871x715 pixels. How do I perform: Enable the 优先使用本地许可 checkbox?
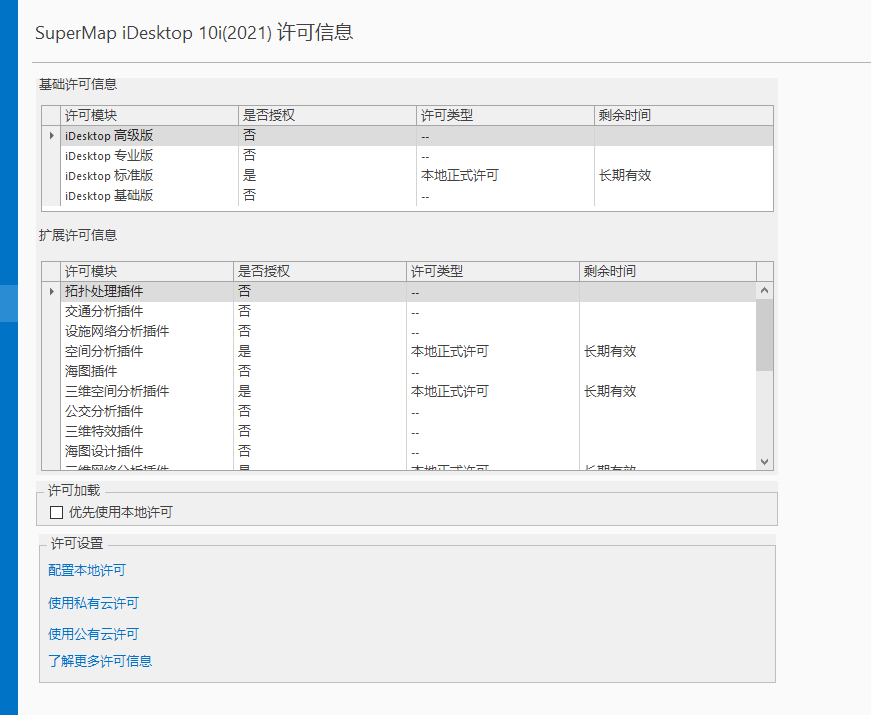point(57,512)
